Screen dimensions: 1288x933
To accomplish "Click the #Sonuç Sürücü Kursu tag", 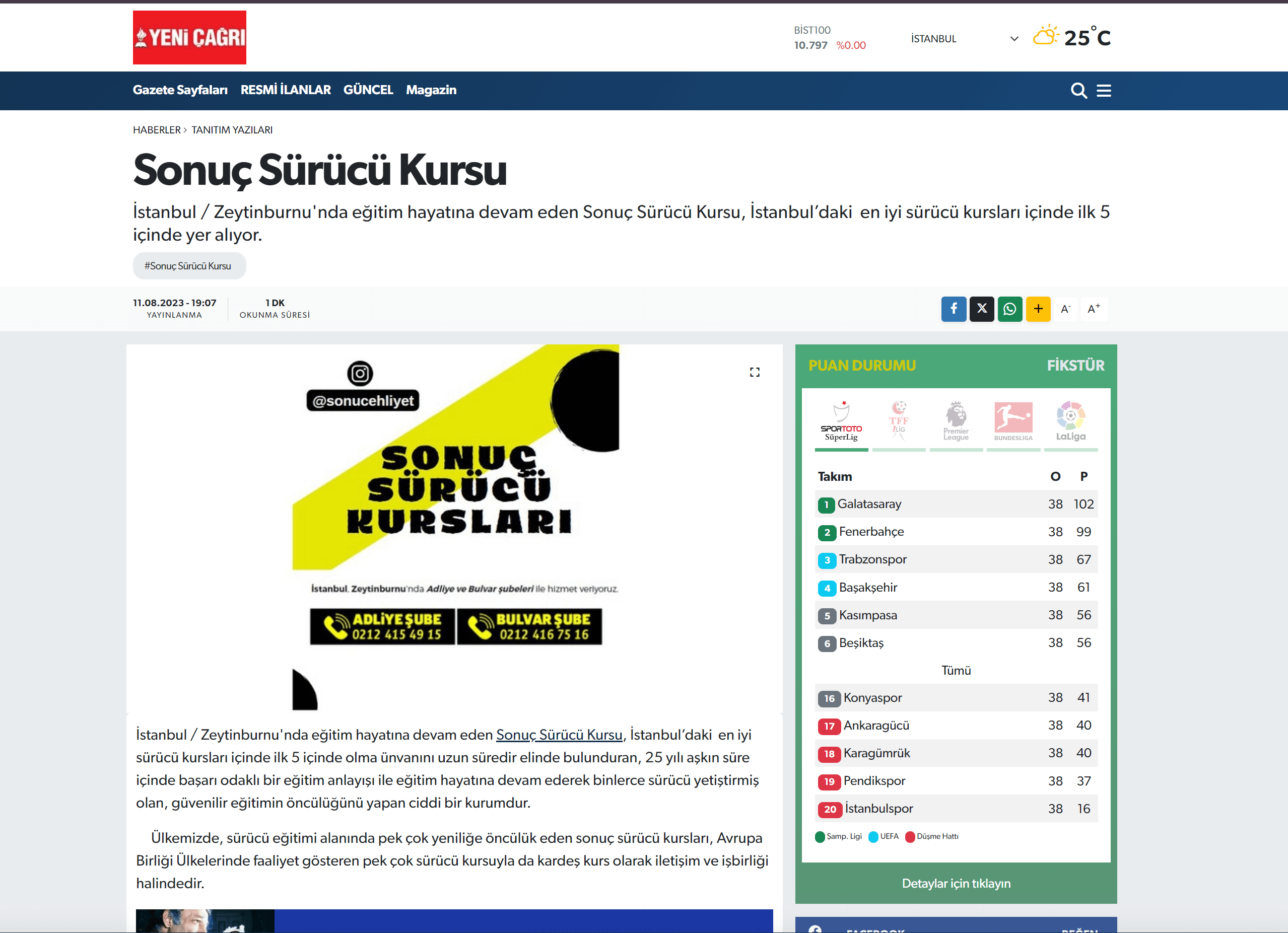I will [189, 265].
